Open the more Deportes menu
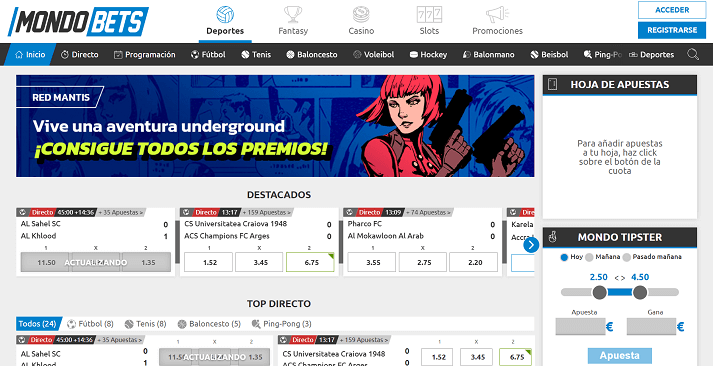This screenshot has width=713, height=366. pos(652,55)
